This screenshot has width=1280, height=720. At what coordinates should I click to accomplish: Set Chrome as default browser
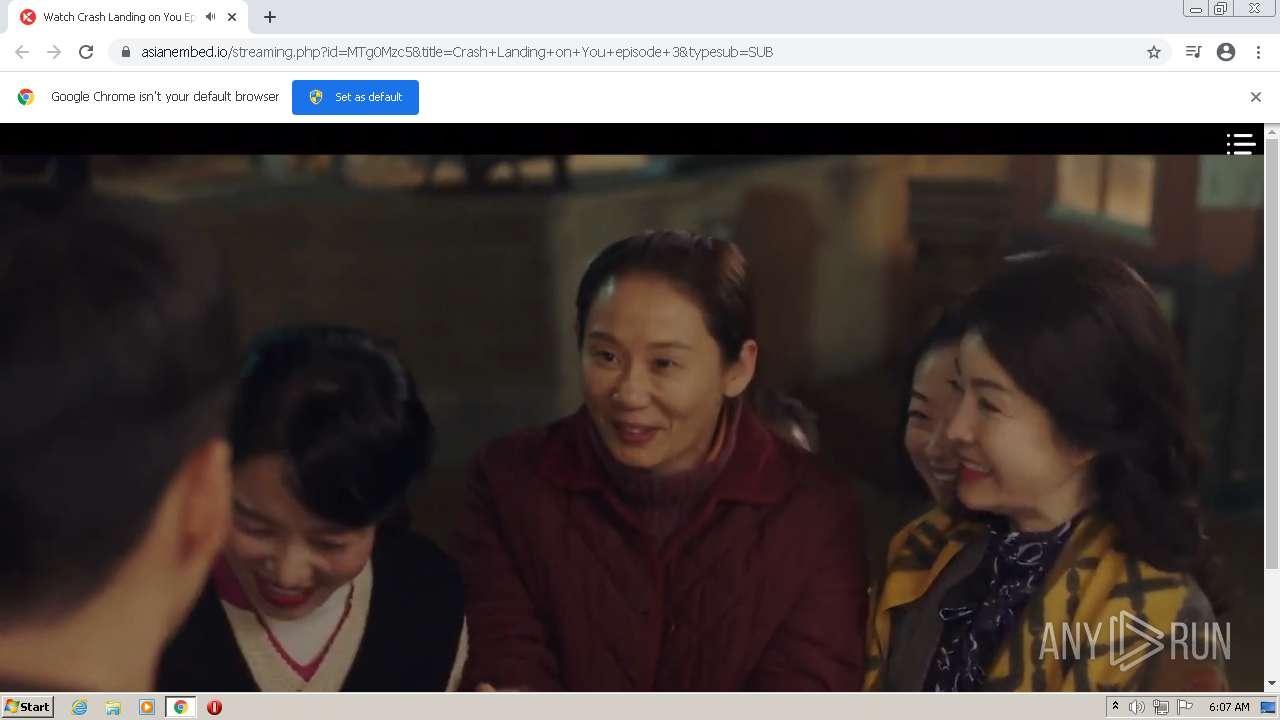pyautogui.click(x=355, y=97)
